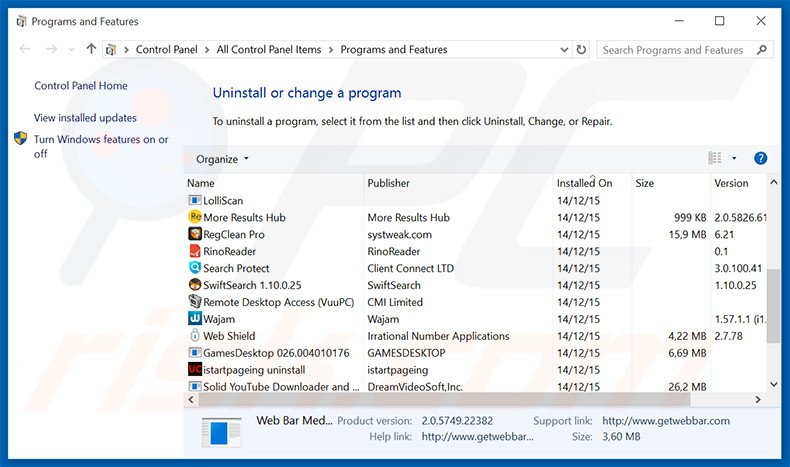This screenshot has height=467, width=790.
Task: Open Turn Windows features on or off
Action: (101, 146)
